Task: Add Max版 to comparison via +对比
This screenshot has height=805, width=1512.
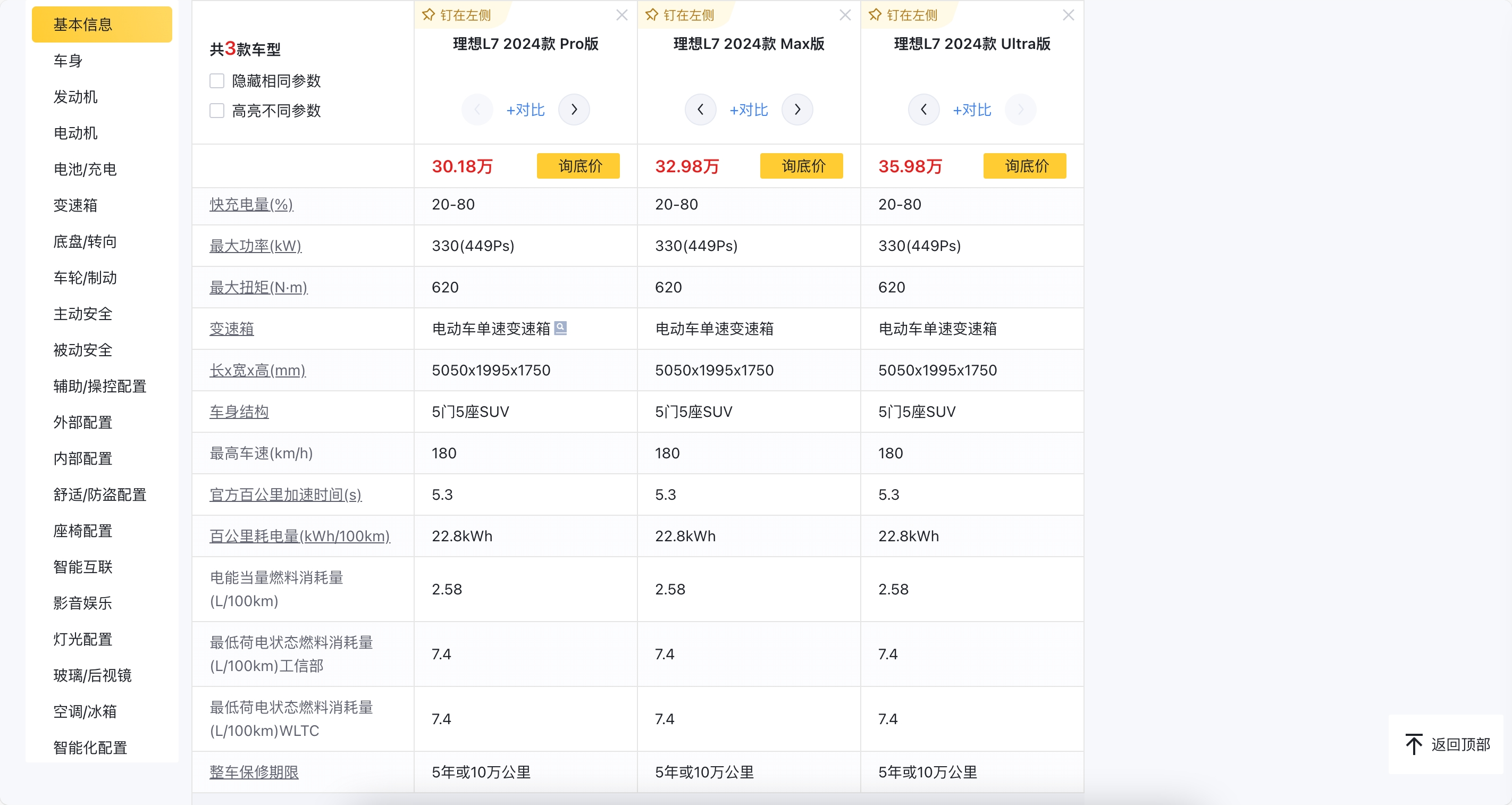Action: pyautogui.click(x=749, y=110)
